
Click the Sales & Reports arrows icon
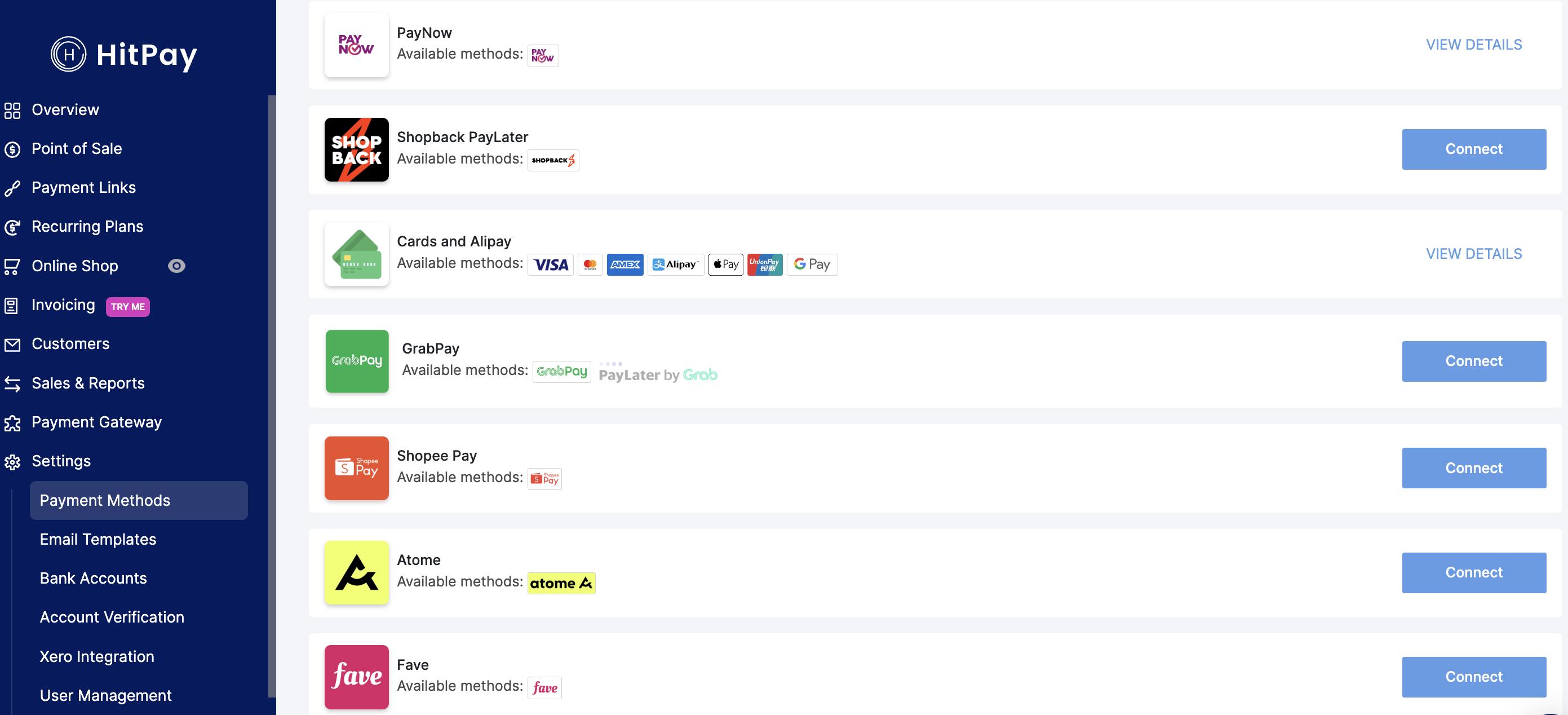pos(12,383)
